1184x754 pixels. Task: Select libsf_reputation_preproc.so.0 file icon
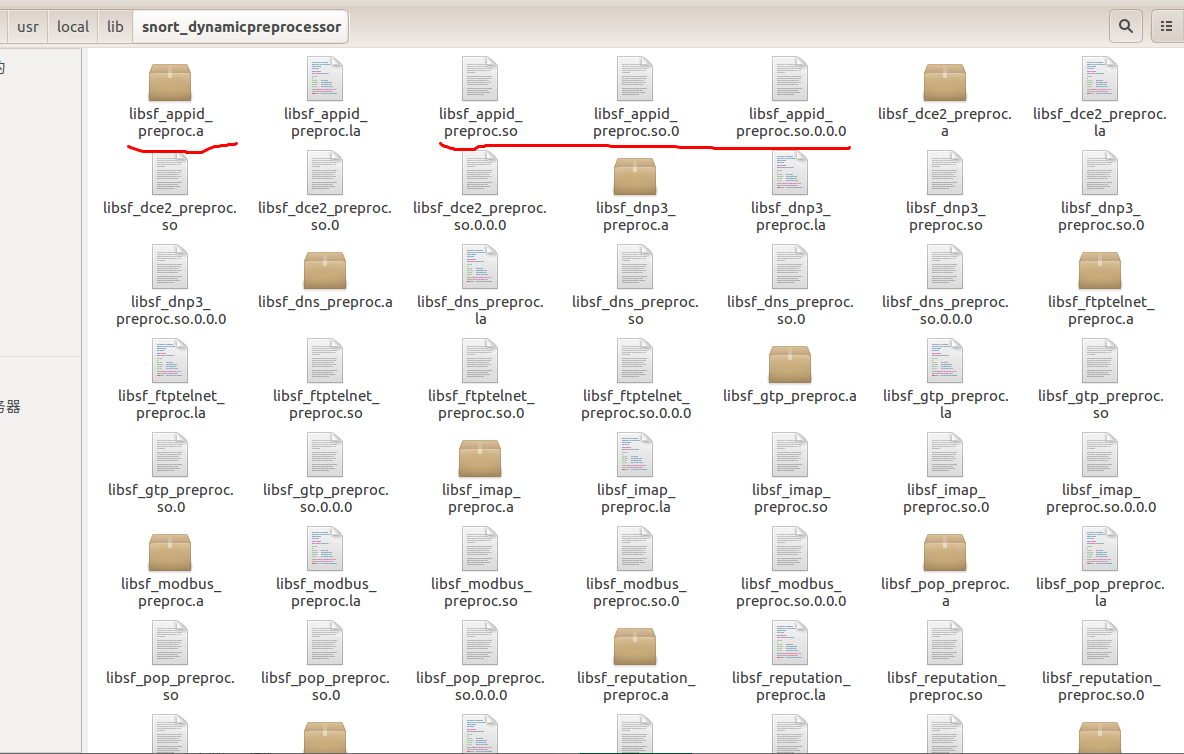click(x=1100, y=643)
